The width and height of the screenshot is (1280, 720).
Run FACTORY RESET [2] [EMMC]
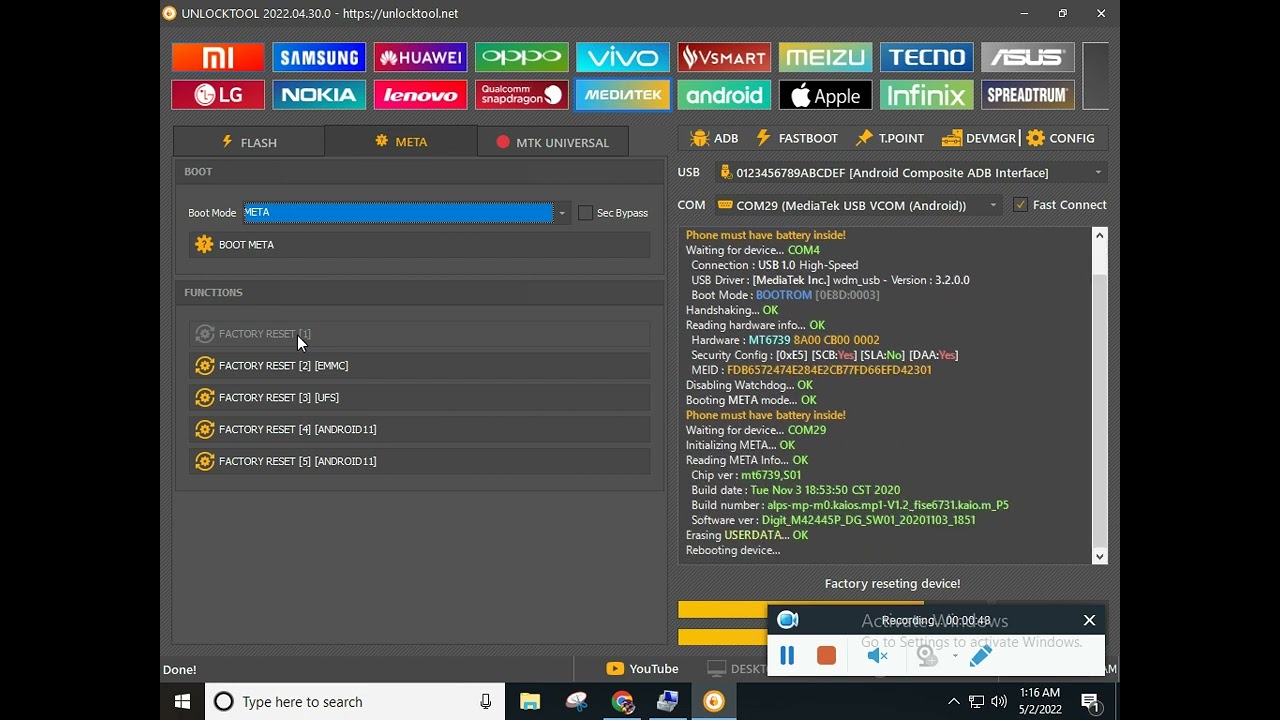pos(419,366)
